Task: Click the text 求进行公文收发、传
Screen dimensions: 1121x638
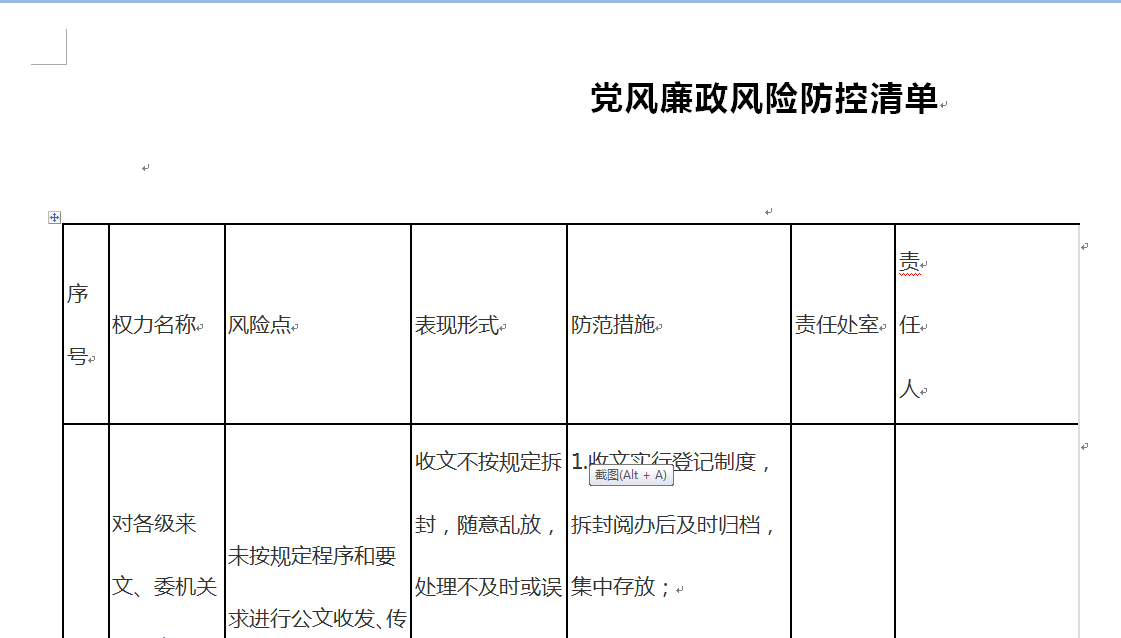Action: (317, 619)
